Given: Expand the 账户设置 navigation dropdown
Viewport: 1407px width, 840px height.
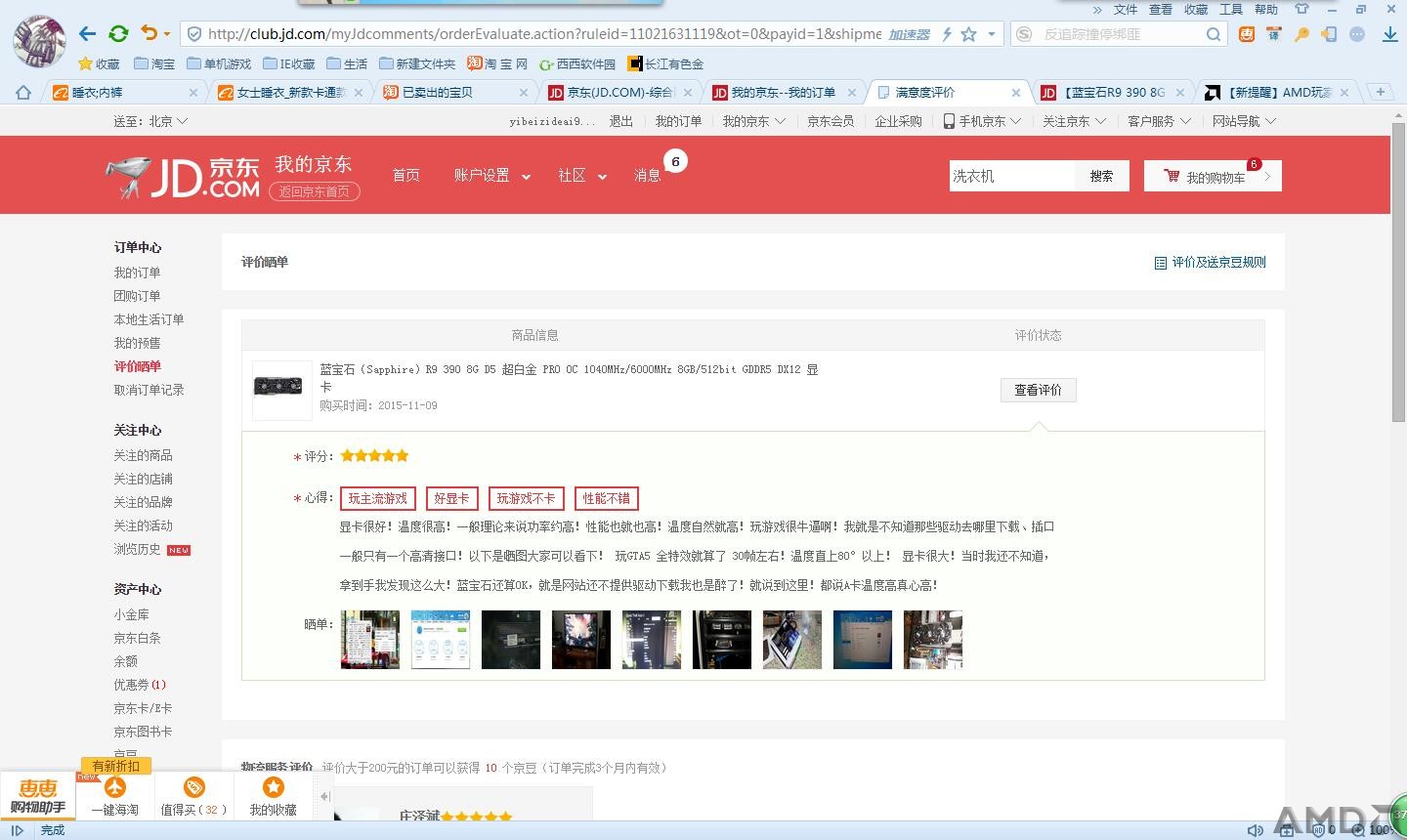Looking at the screenshot, I should click(491, 176).
